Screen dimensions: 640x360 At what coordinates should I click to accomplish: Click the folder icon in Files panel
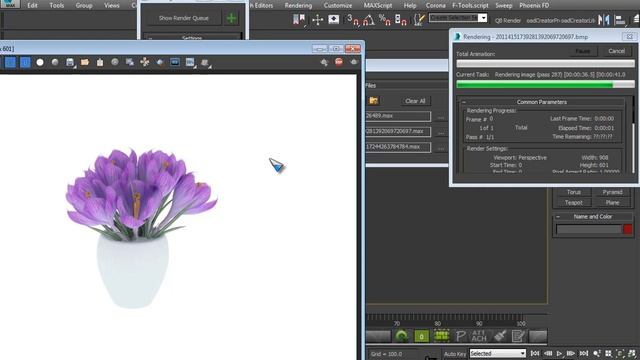point(373,100)
